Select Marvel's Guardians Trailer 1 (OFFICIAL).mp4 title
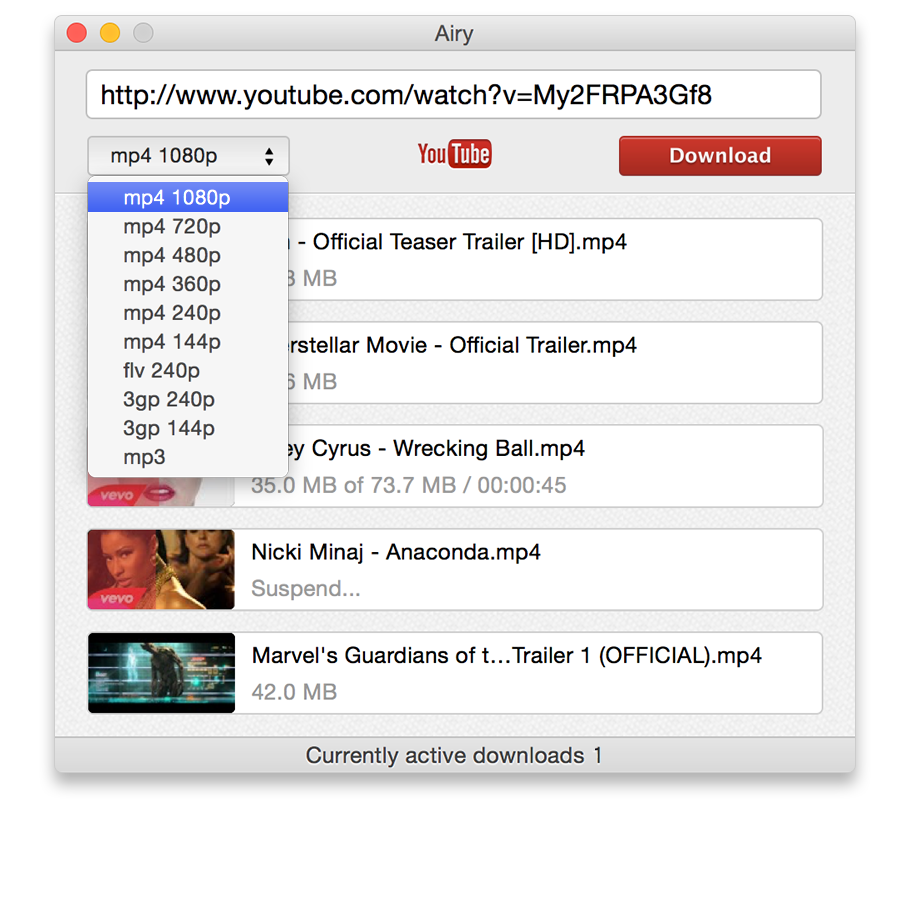 tap(507, 656)
